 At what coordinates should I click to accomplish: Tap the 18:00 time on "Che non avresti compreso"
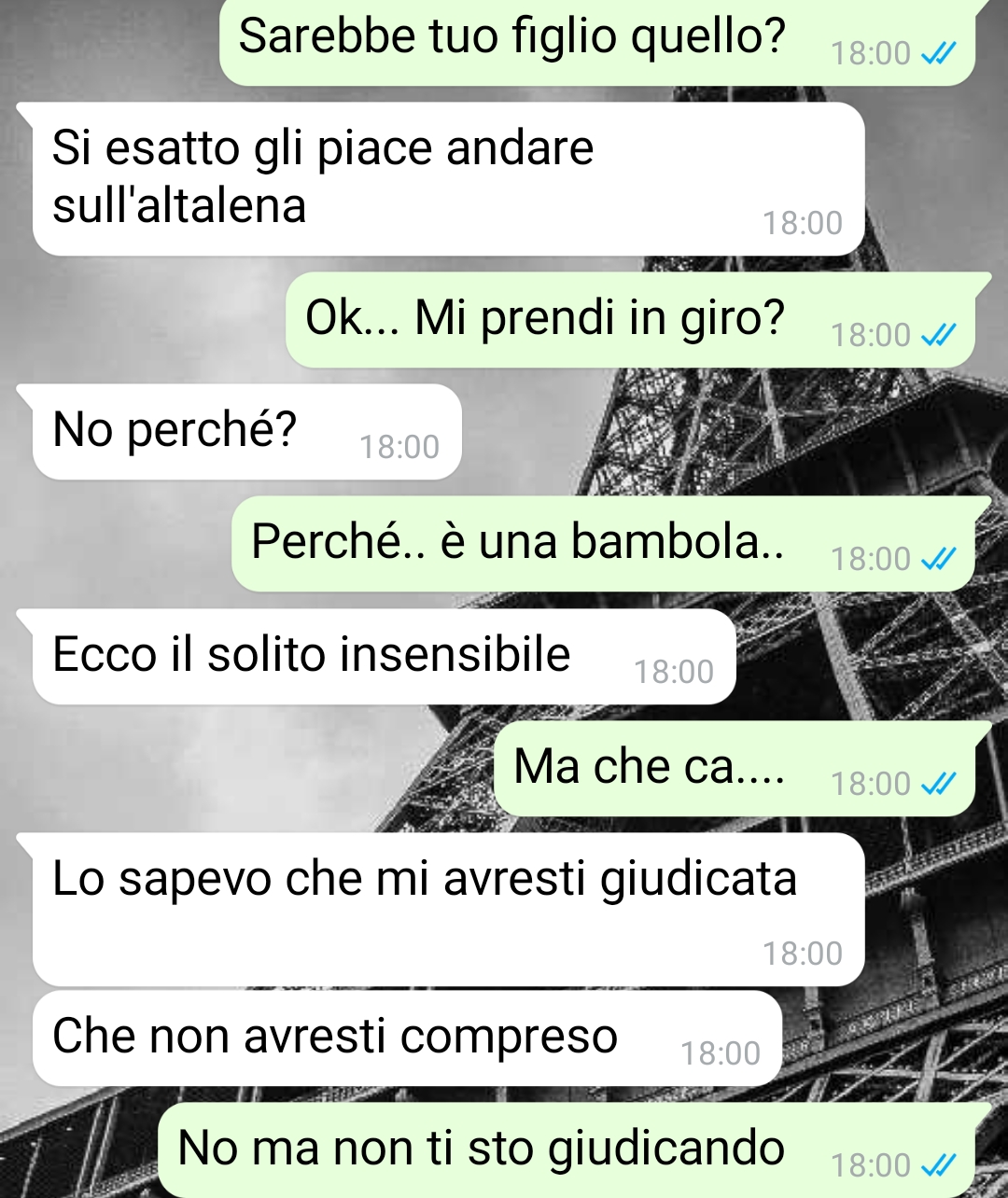(721, 1053)
